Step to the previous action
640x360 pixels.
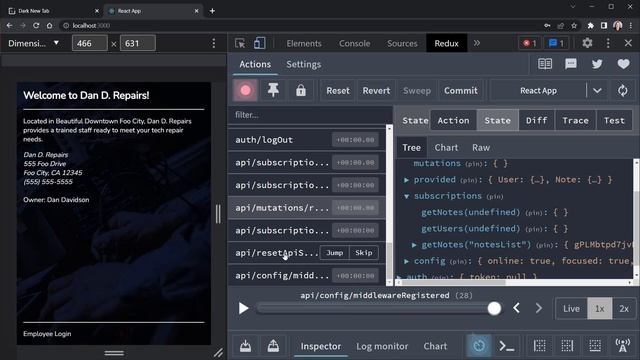[516, 308]
